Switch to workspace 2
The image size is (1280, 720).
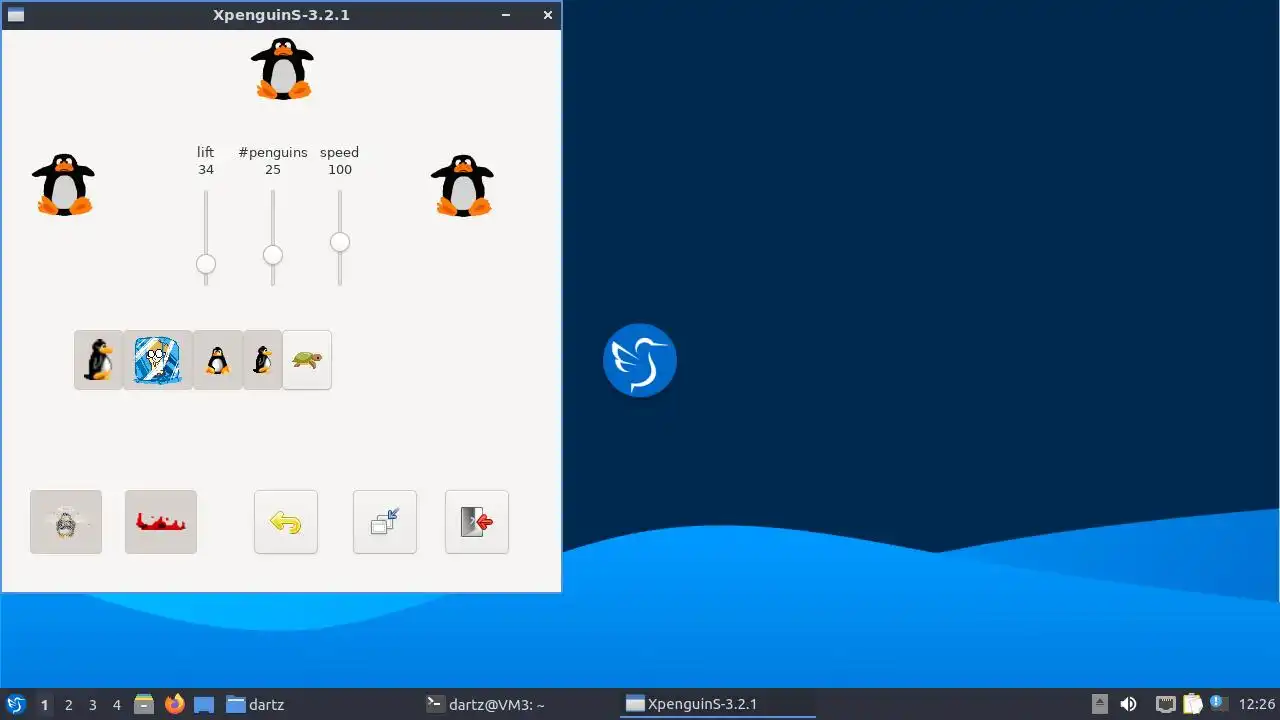pyautogui.click(x=69, y=705)
